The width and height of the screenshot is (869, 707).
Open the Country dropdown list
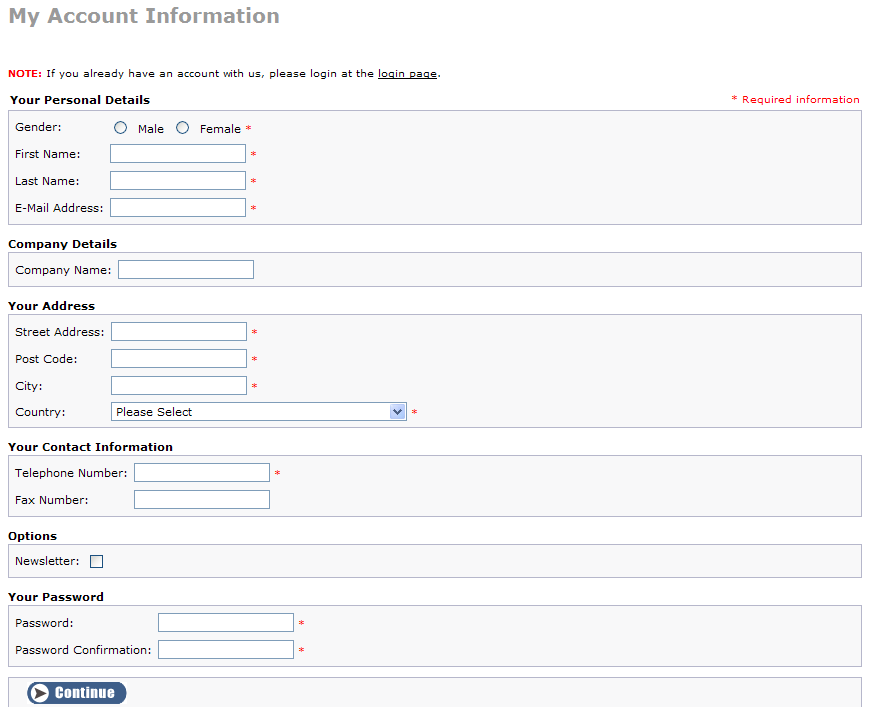(x=259, y=412)
